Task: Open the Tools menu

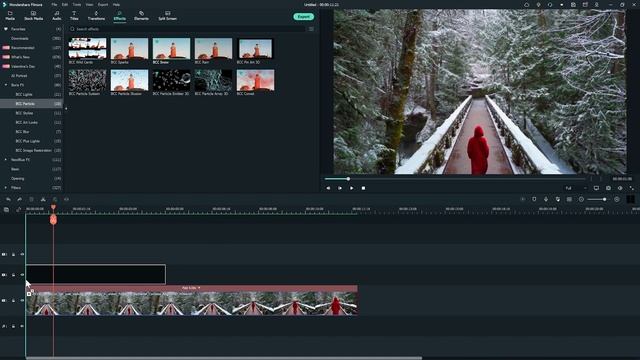Action: click(77, 4)
